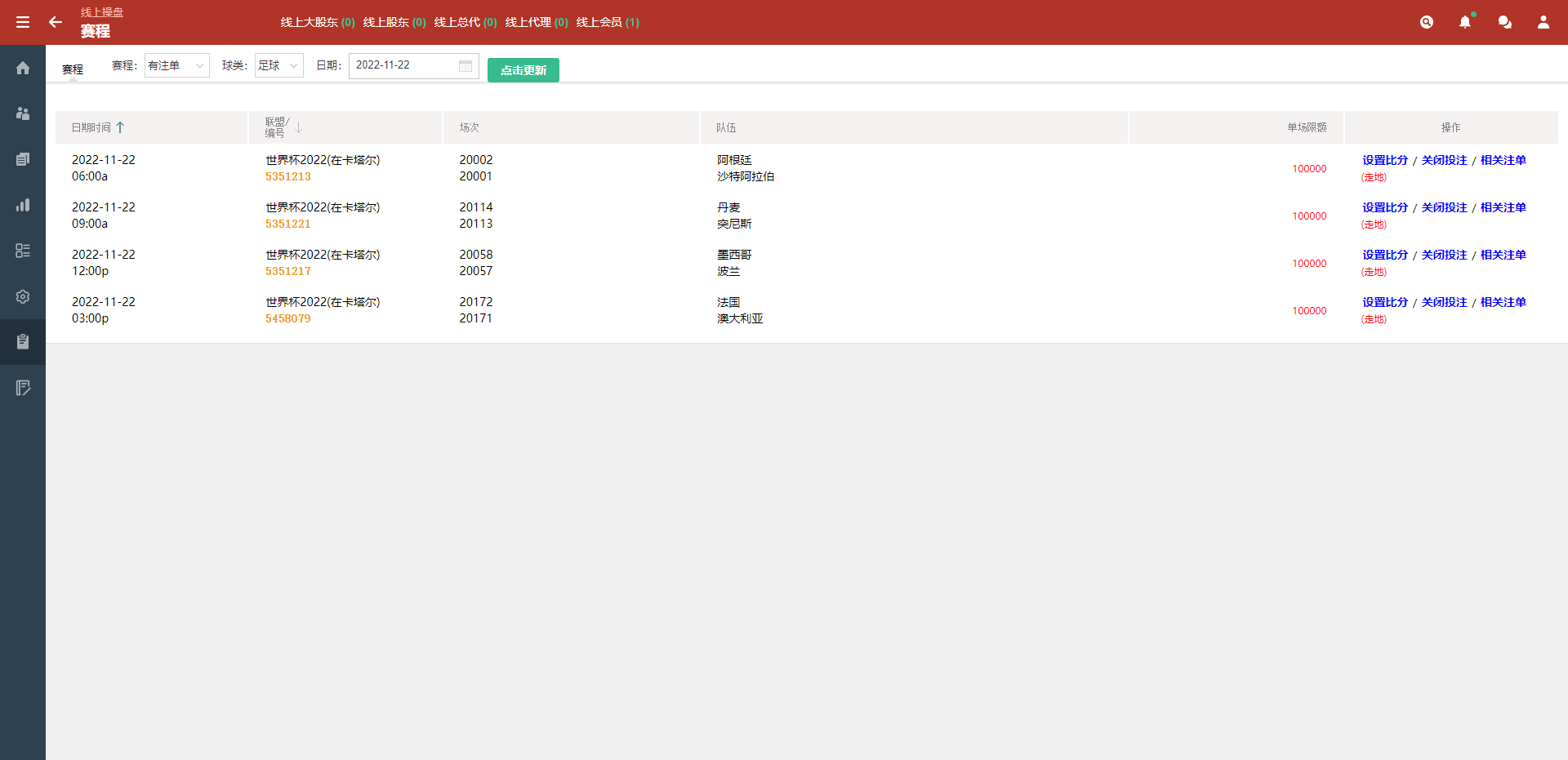Open the bar chart statistics icon
Image resolution: width=1568 pixels, height=760 pixels.
[x=23, y=205]
